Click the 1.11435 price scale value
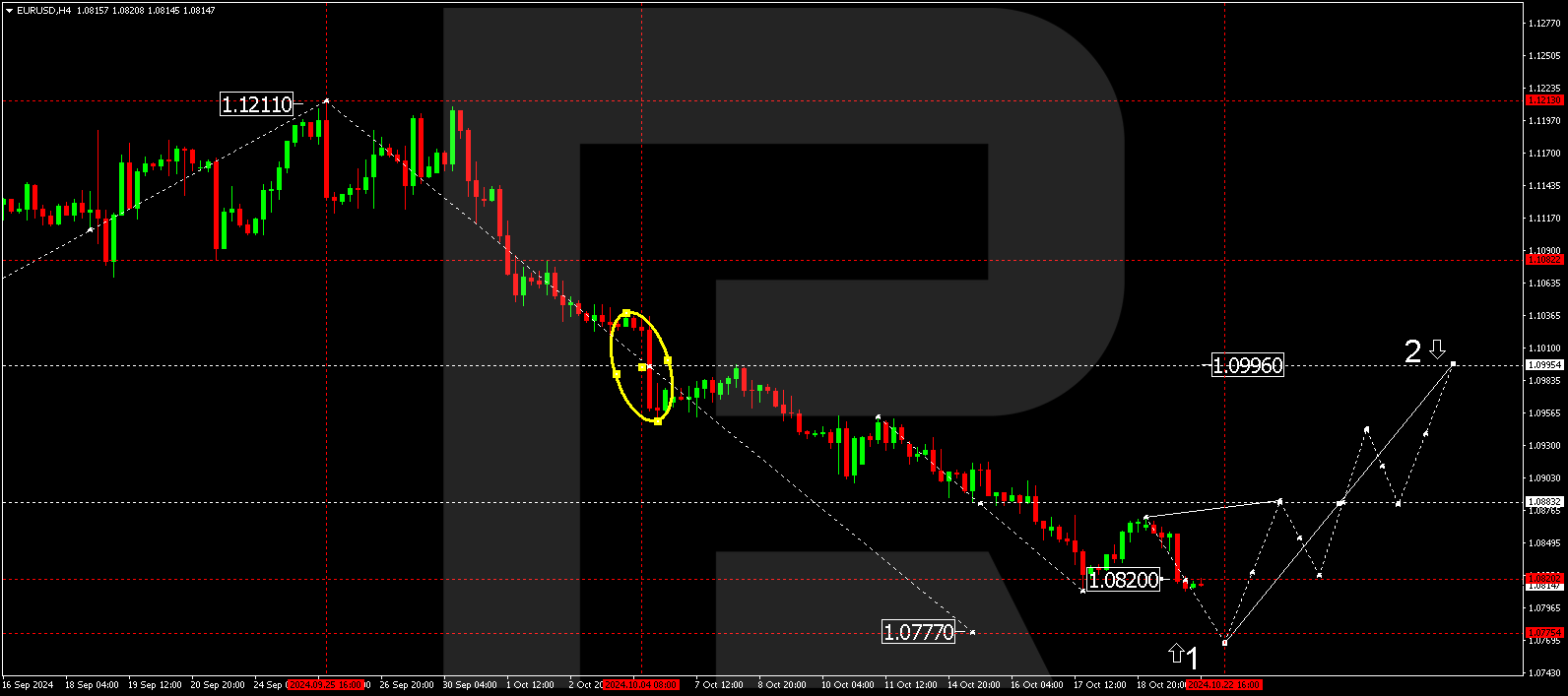This screenshot has height=696, width=1568. (1543, 186)
